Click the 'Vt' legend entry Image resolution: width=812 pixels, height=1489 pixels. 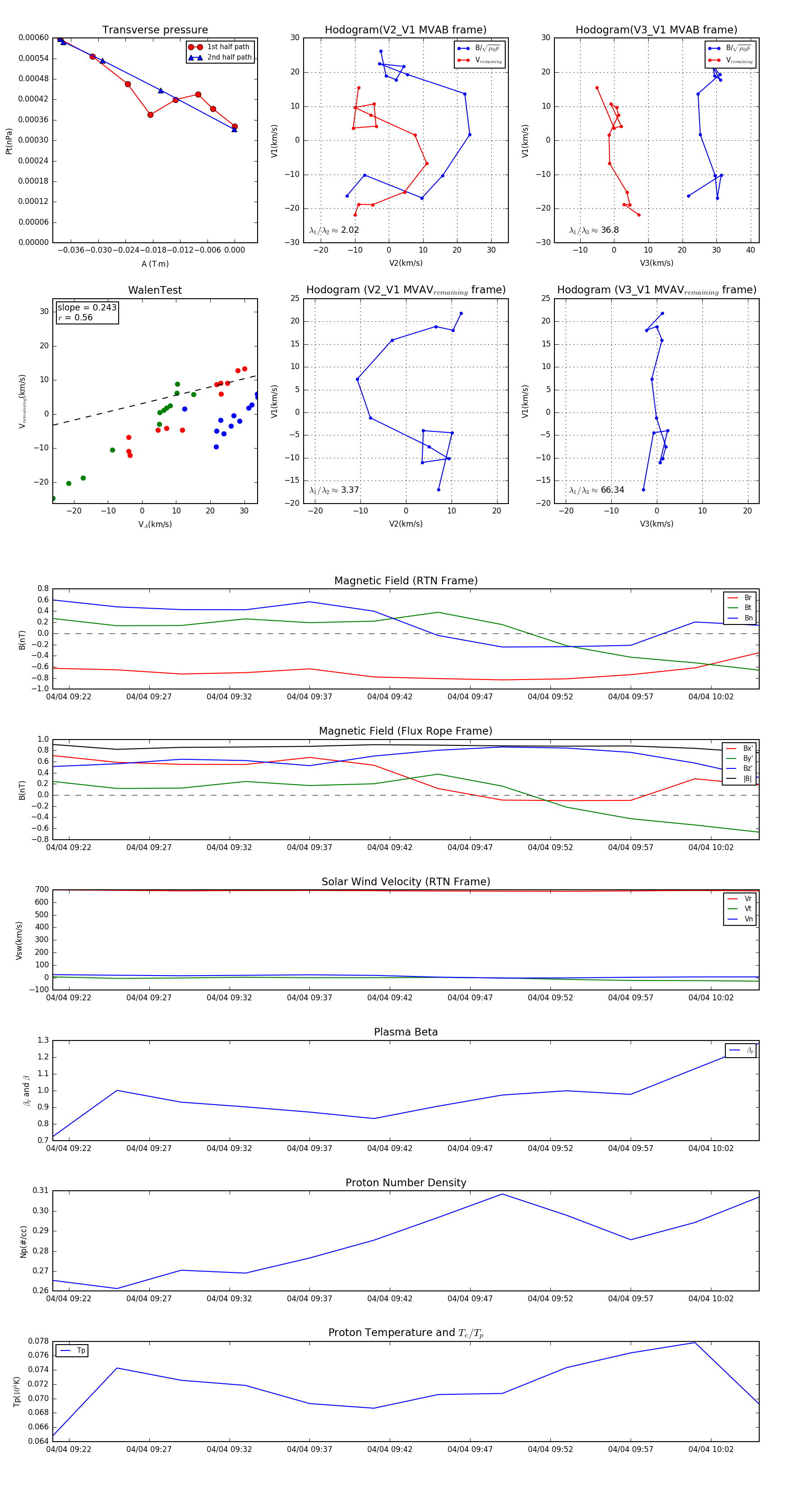[740, 909]
